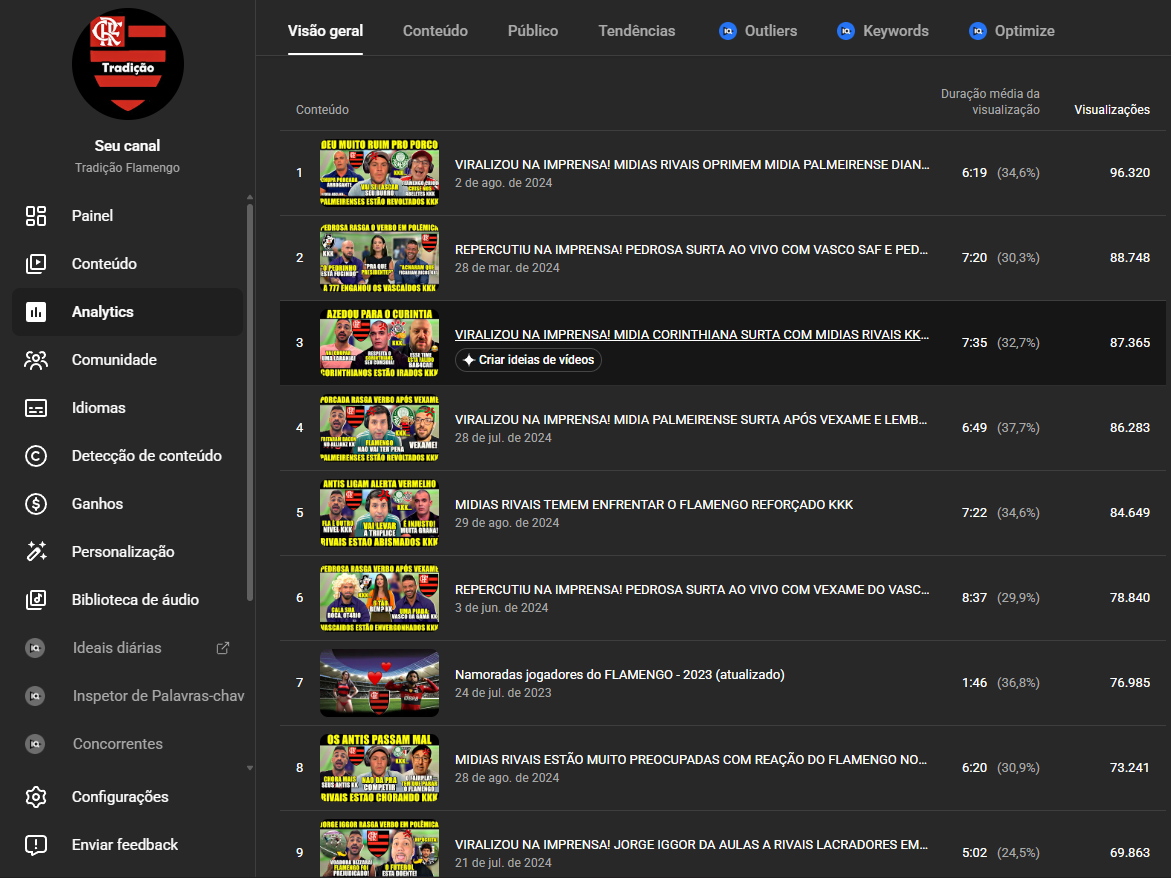Open Ganhos from sidebar
This screenshot has height=878, width=1171.
(128, 504)
